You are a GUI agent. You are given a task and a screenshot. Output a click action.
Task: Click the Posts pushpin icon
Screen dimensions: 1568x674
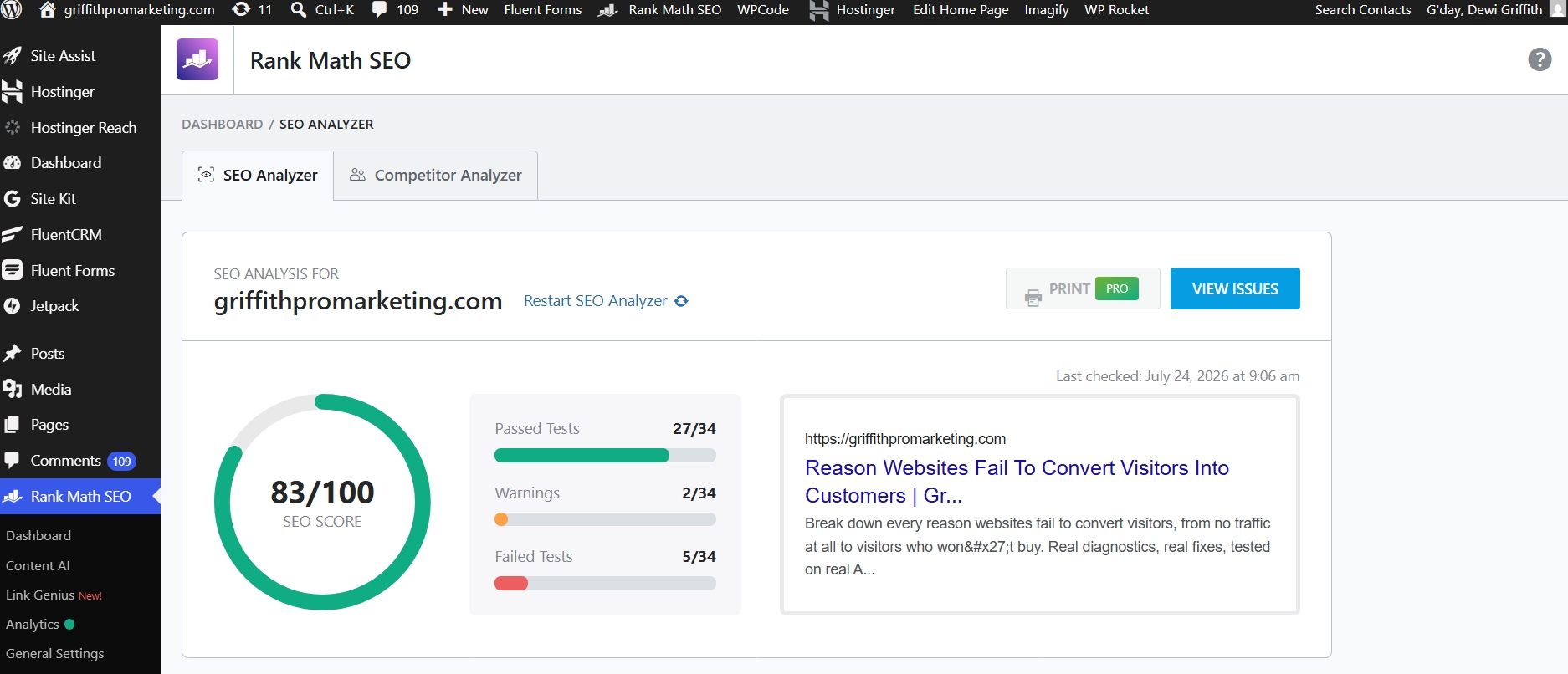13,354
